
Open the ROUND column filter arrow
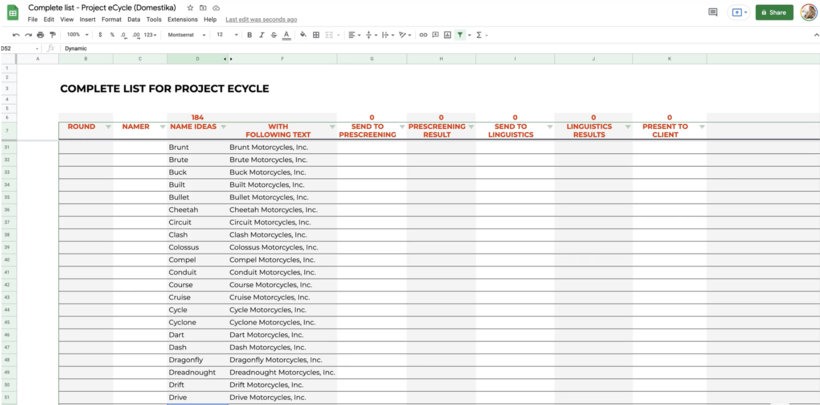[108, 127]
